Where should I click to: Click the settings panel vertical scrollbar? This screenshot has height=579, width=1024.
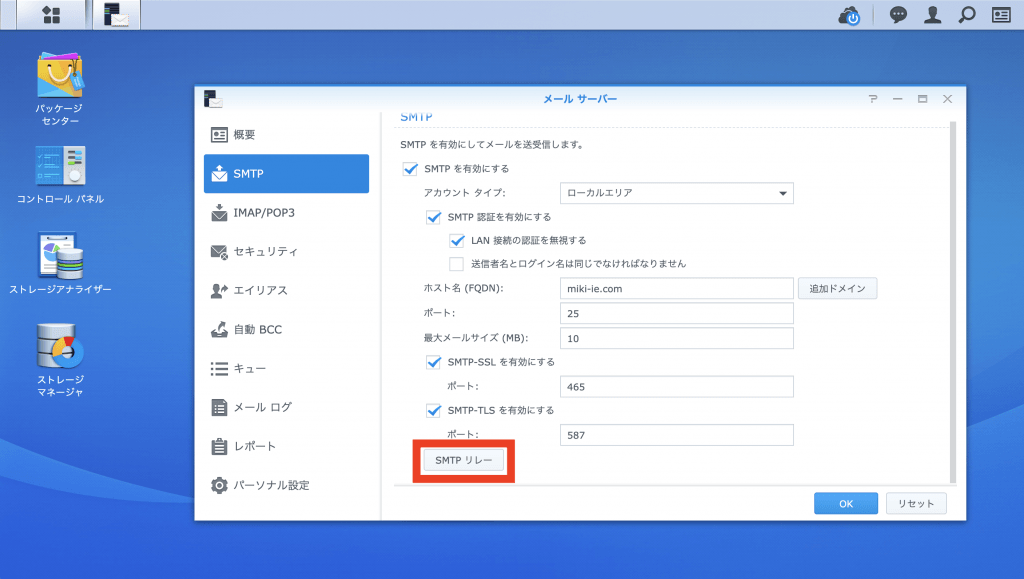click(x=952, y=300)
